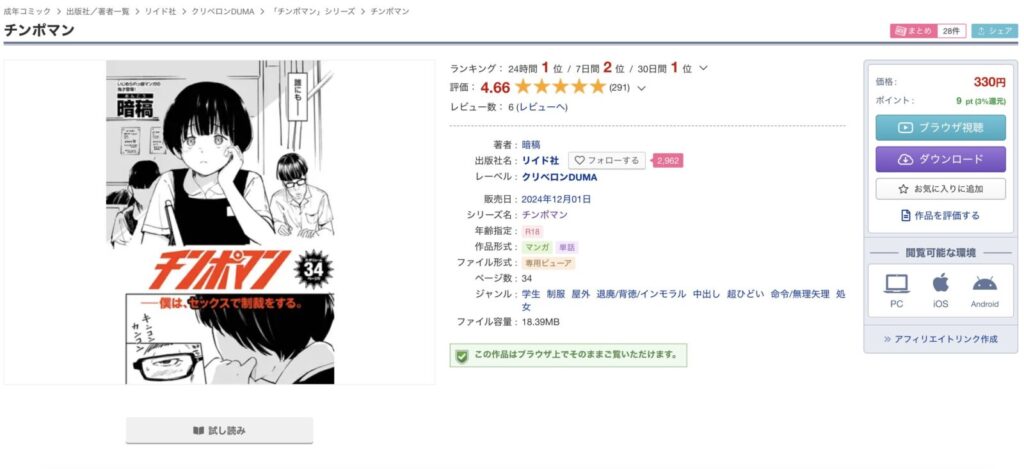1024x469 pixels.
Task: Click the シェア share button
Action: pyautogui.click(x=995, y=31)
